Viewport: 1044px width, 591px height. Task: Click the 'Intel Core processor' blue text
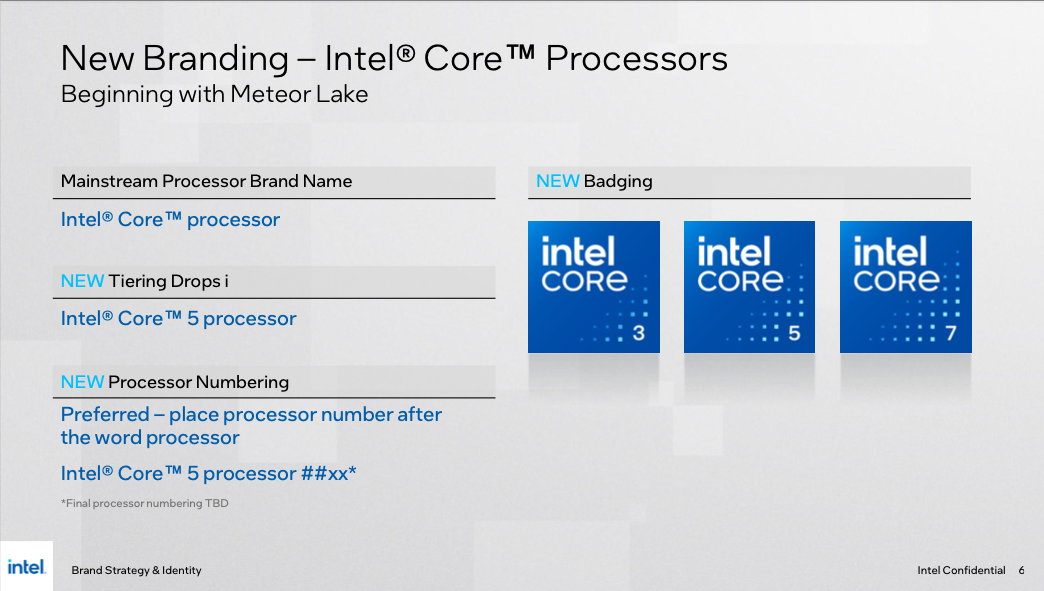point(170,220)
